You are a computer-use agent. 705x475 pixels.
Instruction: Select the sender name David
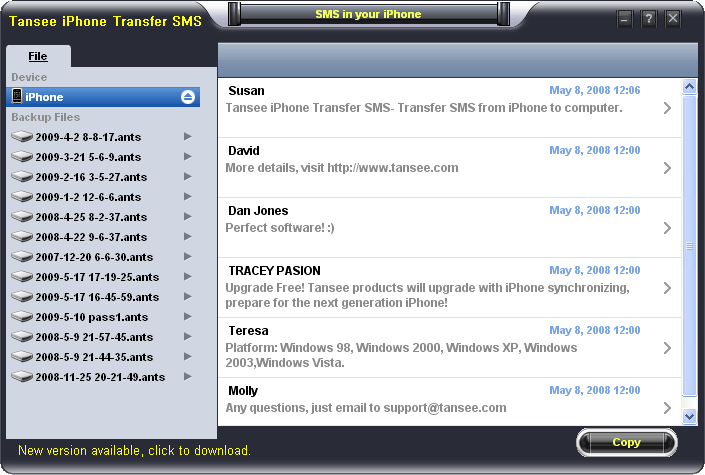(x=244, y=151)
